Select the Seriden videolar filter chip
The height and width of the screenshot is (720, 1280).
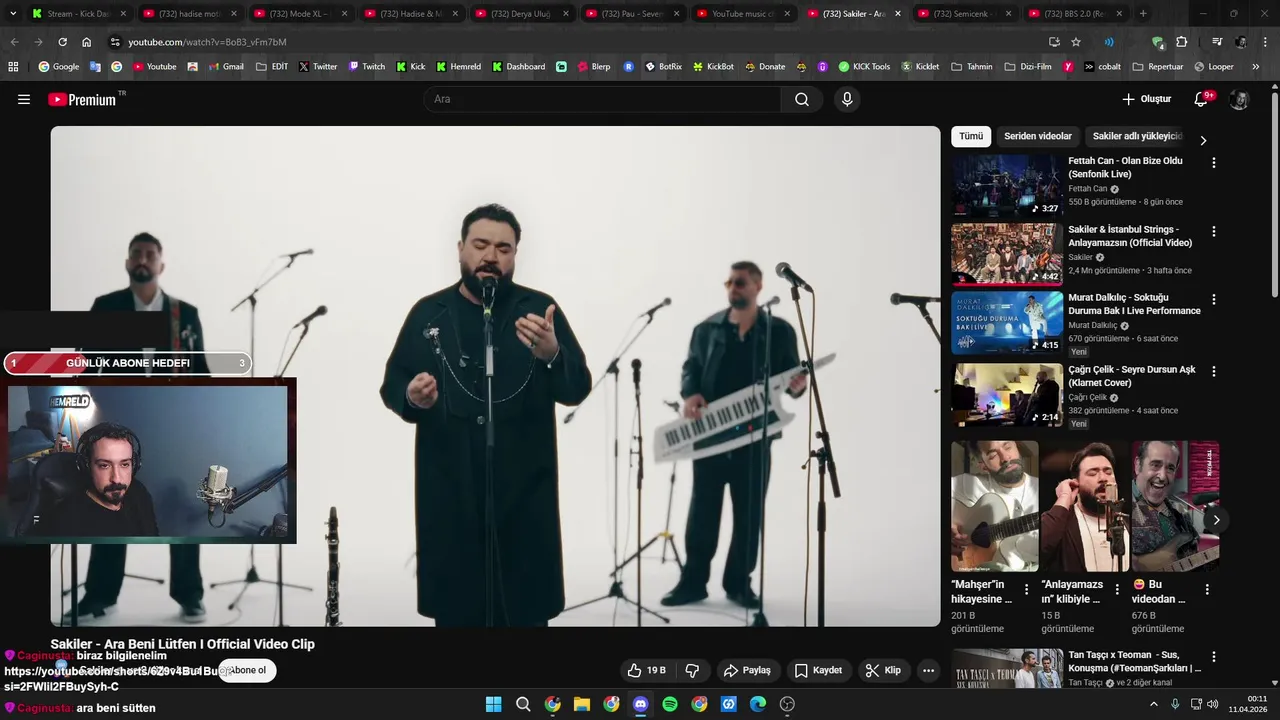(1038, 136)
